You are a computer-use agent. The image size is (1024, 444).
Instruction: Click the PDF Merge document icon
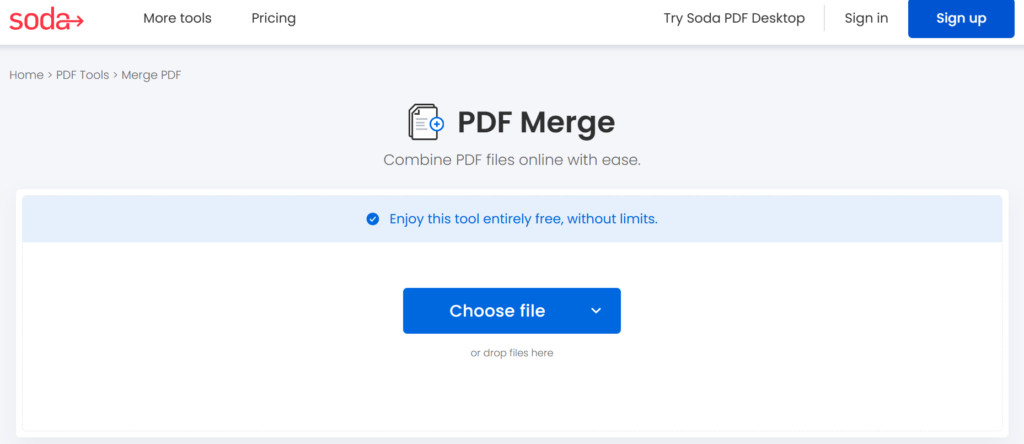pyautogui.click(x=426, y=122)
